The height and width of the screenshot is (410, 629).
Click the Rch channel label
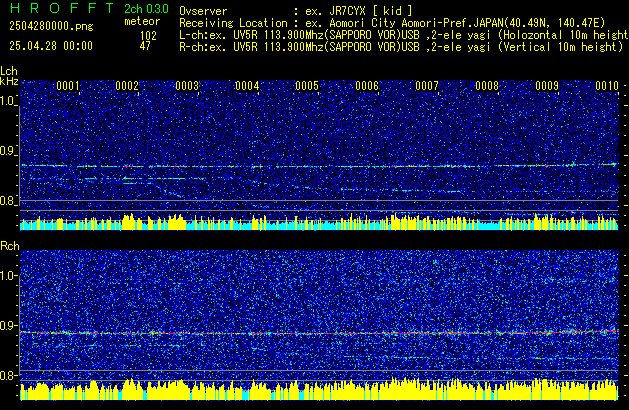coord(10,246)
